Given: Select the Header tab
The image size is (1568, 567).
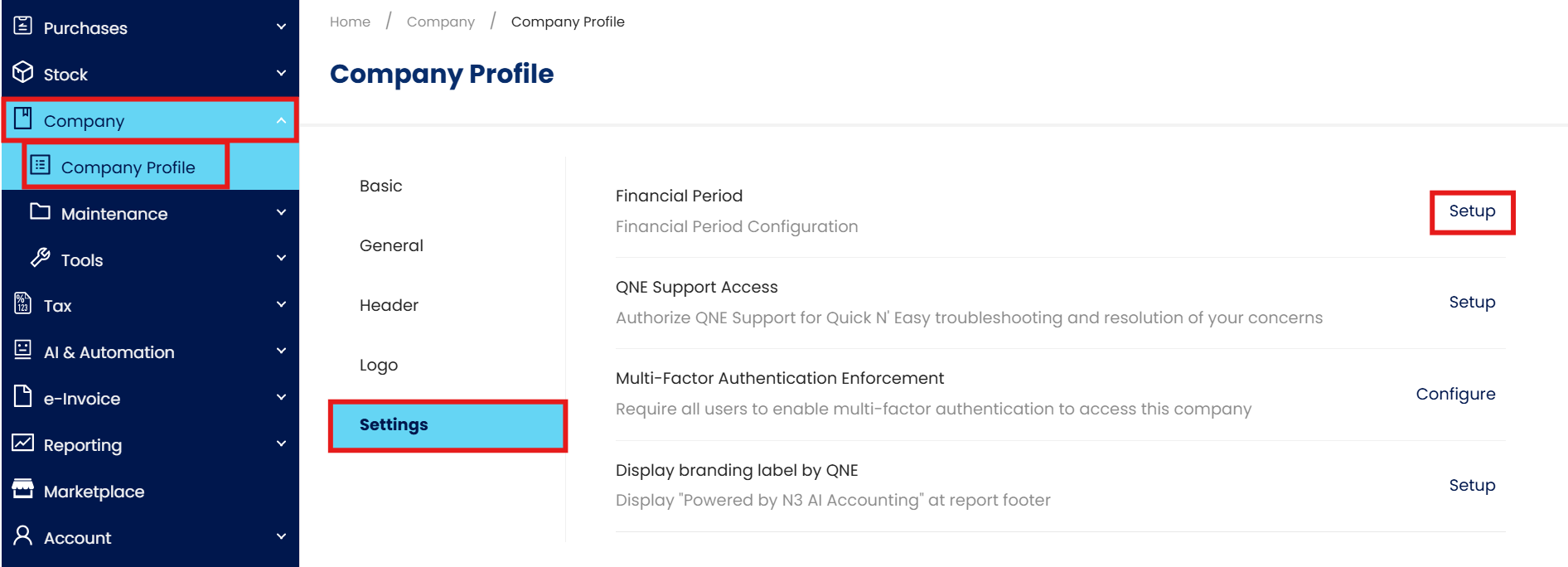Looking at the screenshot, I should (x=389, y=306).
